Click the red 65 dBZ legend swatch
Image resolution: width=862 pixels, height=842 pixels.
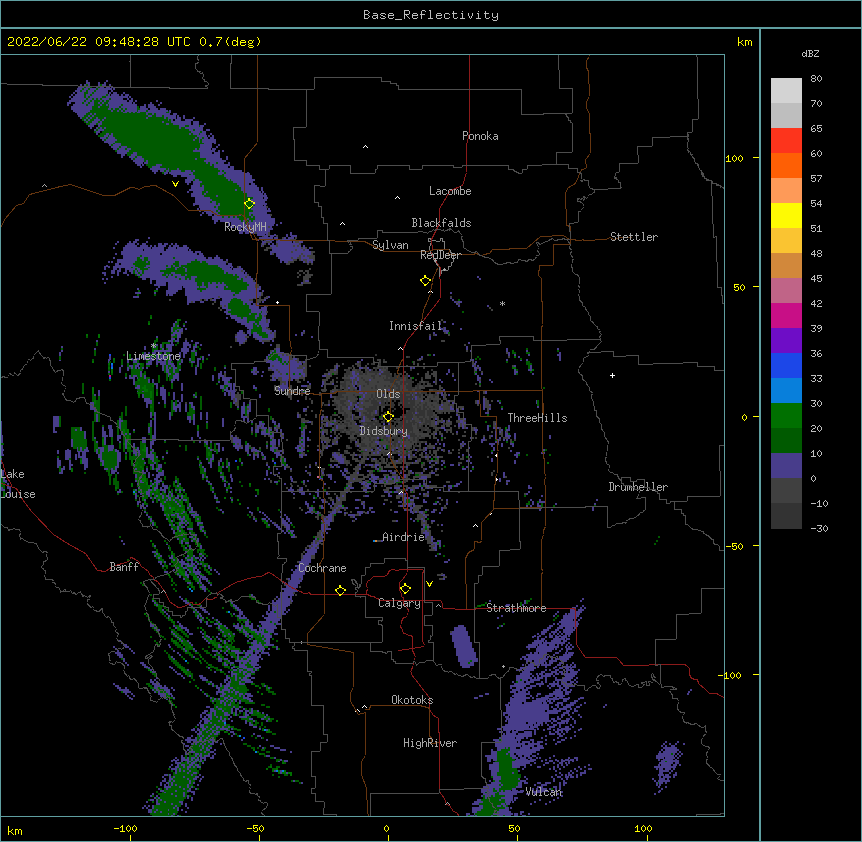786,140
